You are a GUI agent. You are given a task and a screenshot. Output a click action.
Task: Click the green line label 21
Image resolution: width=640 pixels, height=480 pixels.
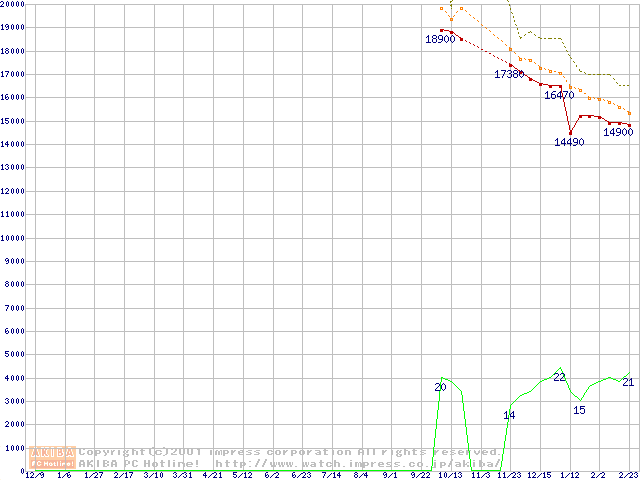click(x=628, y=383)
